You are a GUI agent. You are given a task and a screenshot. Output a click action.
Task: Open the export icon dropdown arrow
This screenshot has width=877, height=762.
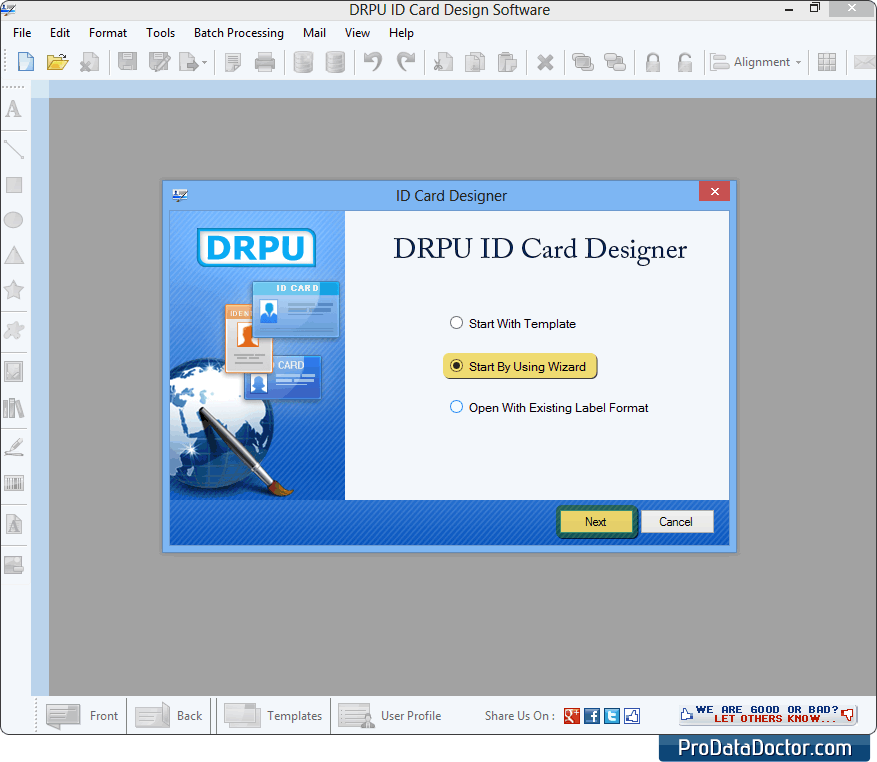(x=205, y=63)
